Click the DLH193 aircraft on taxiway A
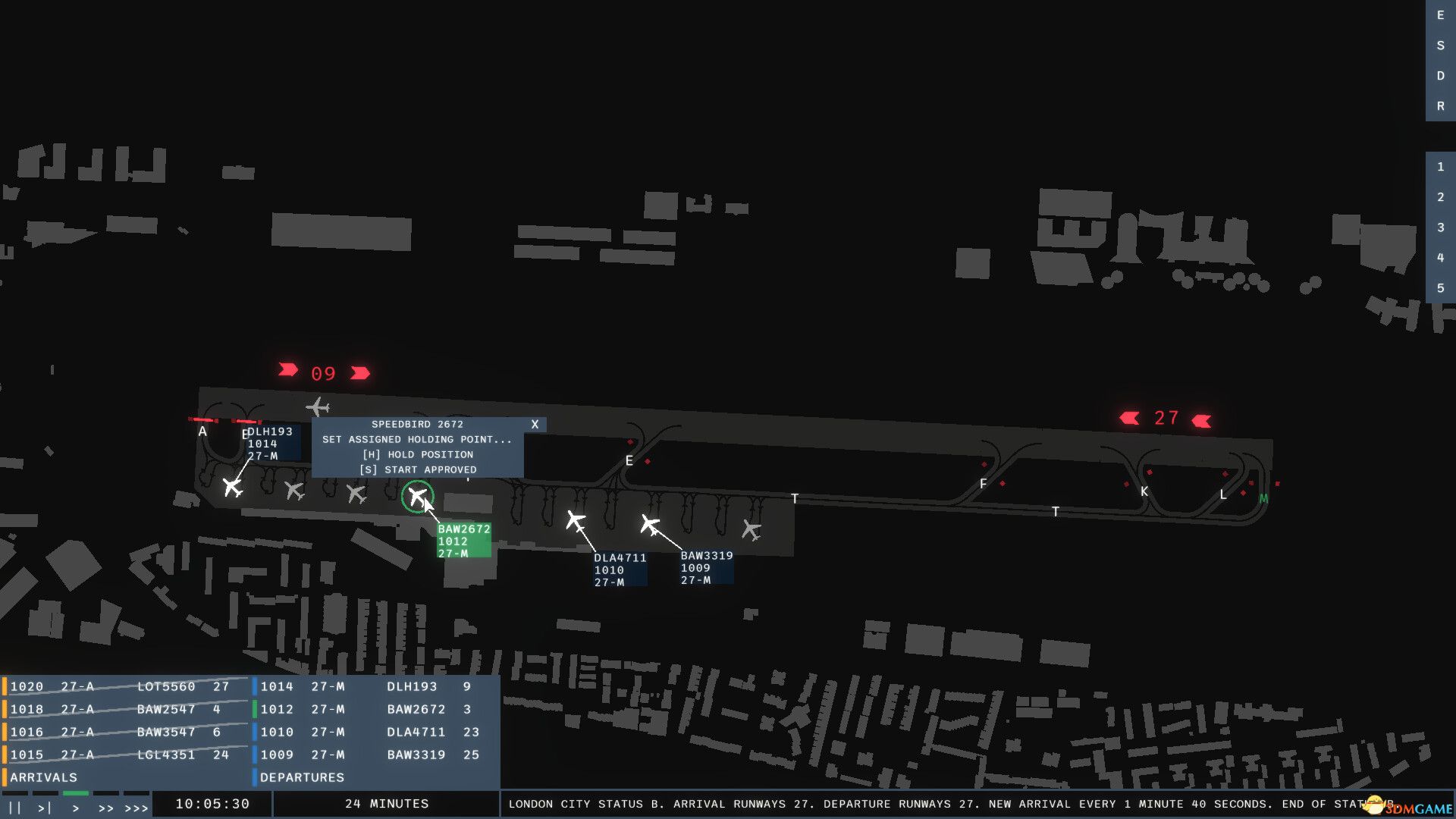Screen dimensions: 1456x819 (233, 488)
